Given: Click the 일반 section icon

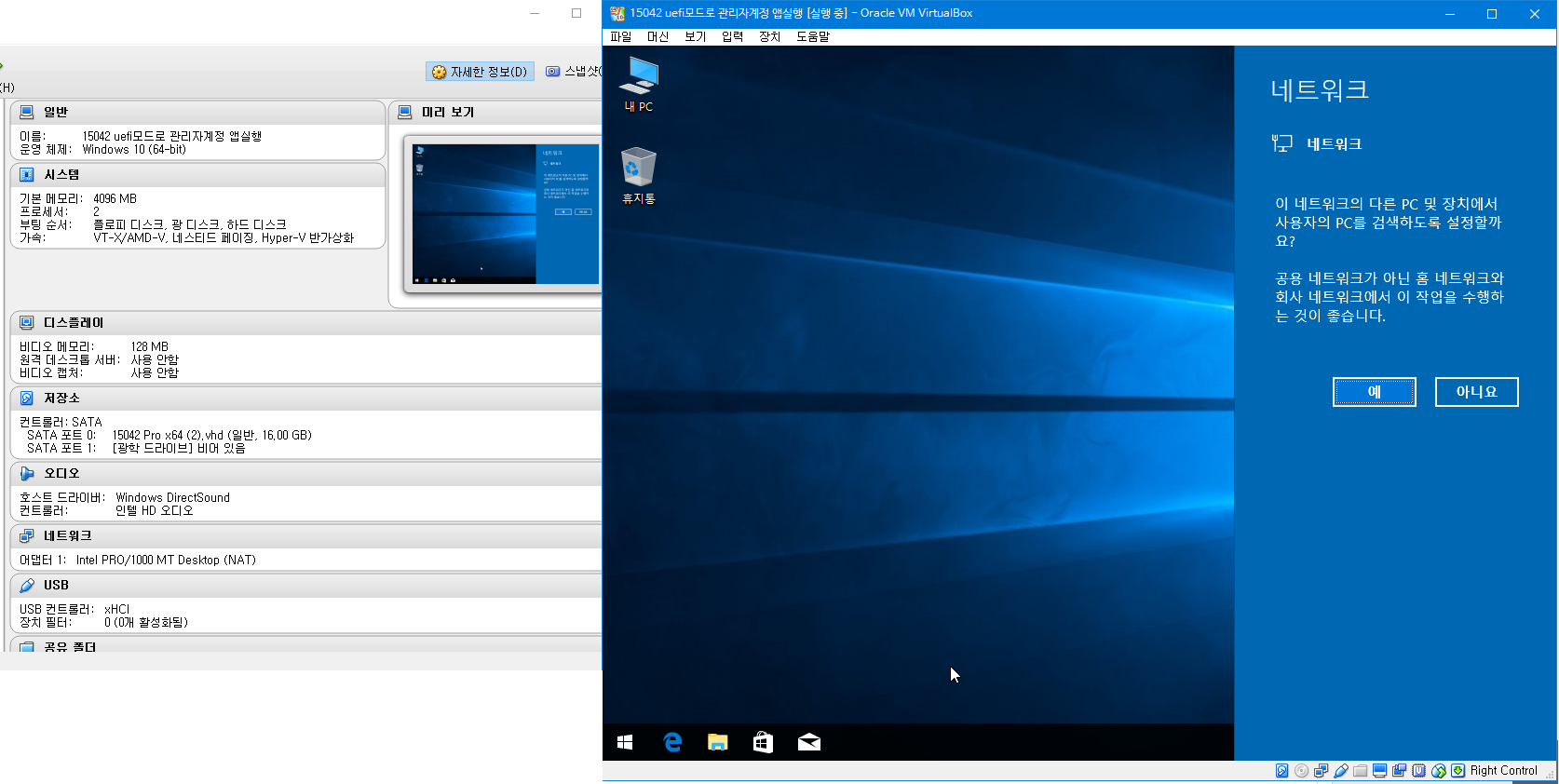Looking at the screenshot, I should (x=27, y=112).
